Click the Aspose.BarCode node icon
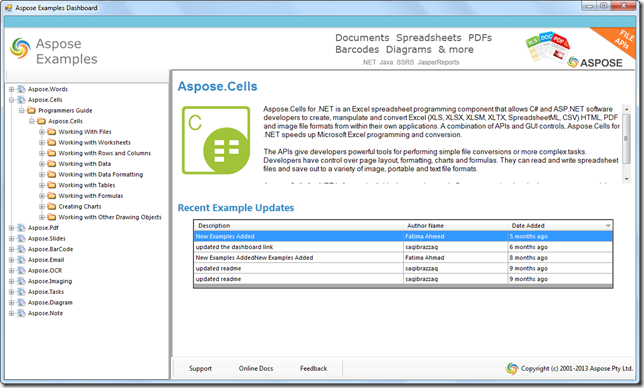 [21, 249]
